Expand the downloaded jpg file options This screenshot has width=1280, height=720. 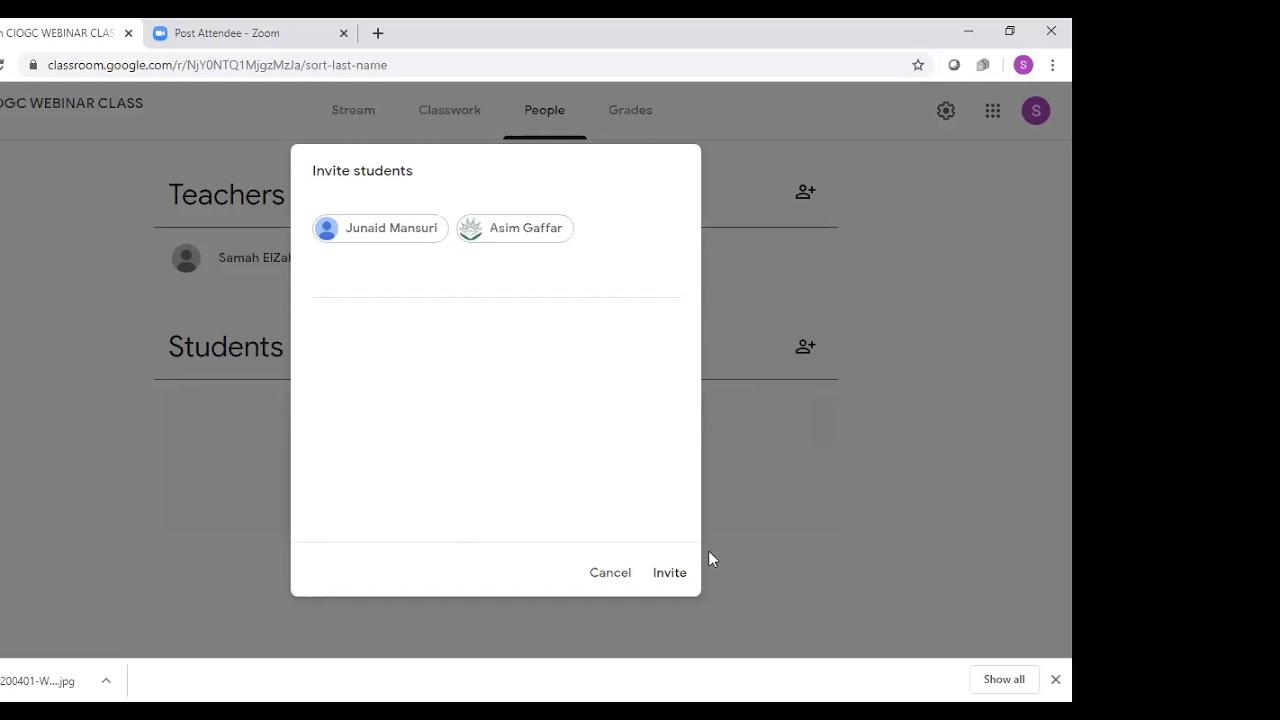click(x=106, y=680)
